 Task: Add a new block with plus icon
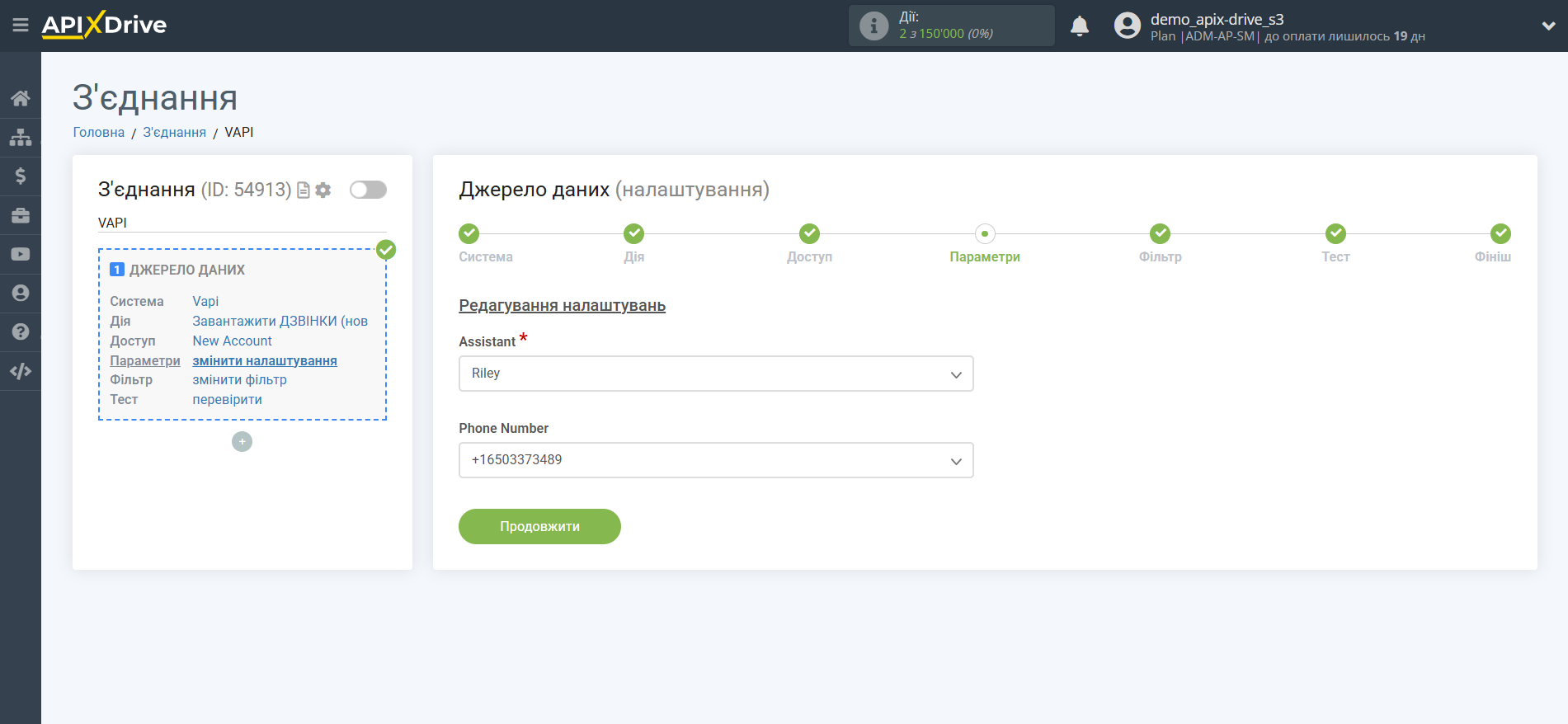coord(242,442)
